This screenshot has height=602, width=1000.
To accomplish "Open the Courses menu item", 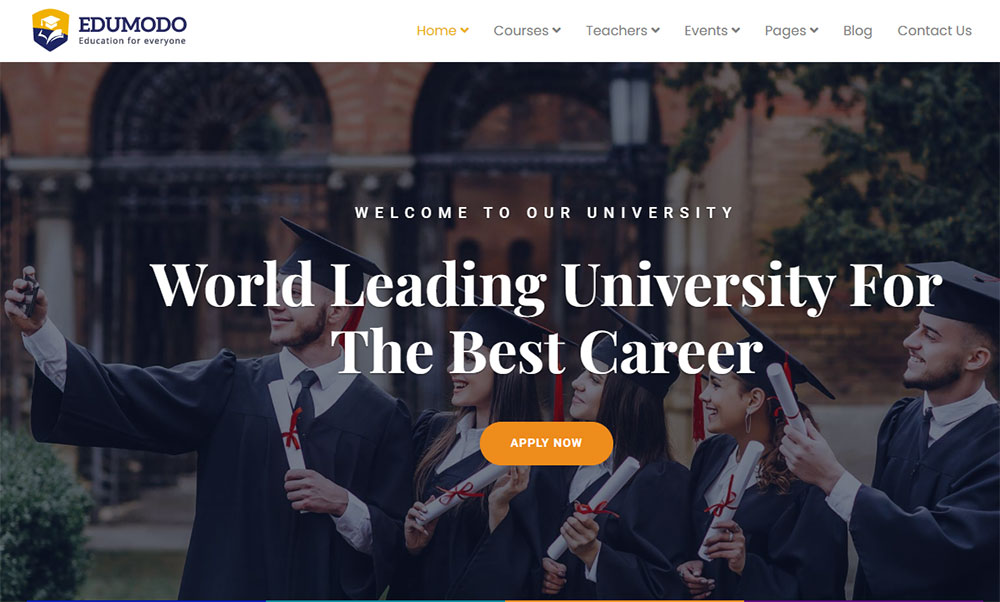I will pos(521,31).
